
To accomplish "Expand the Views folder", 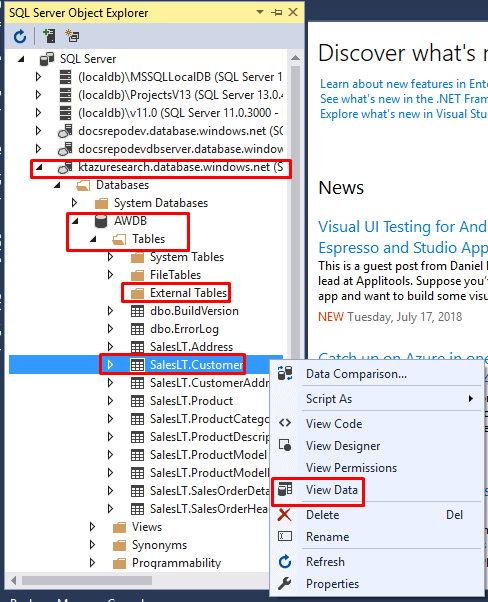I will (93, 527).
